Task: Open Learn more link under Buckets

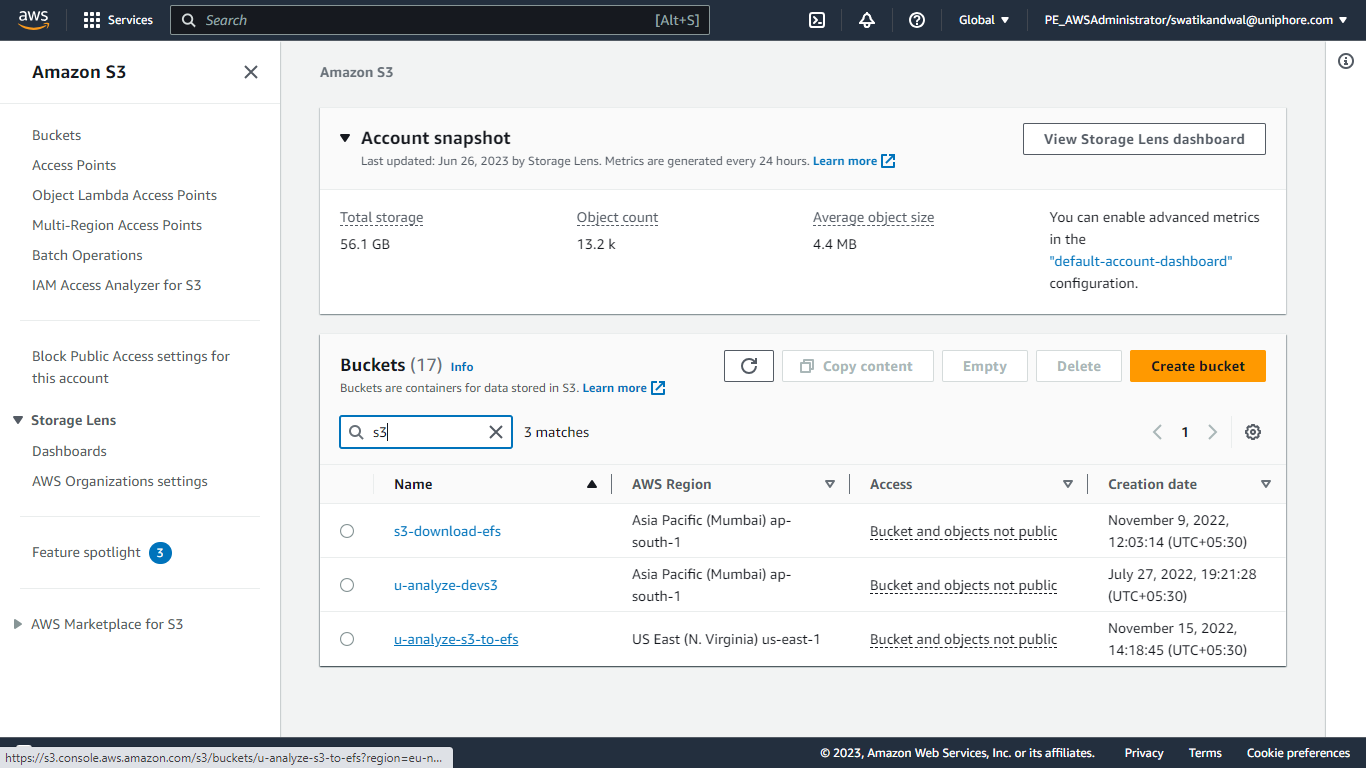Action: (624, 388)
